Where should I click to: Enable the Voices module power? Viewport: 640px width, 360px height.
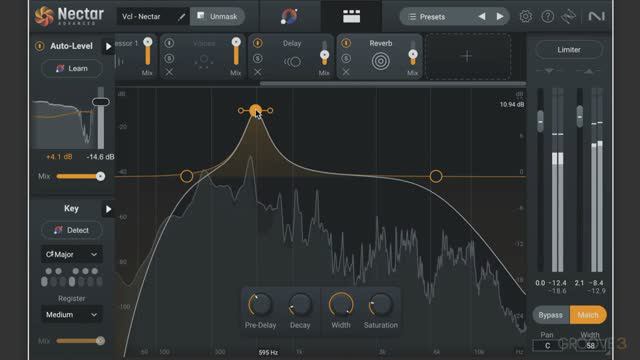coord(169,43)
